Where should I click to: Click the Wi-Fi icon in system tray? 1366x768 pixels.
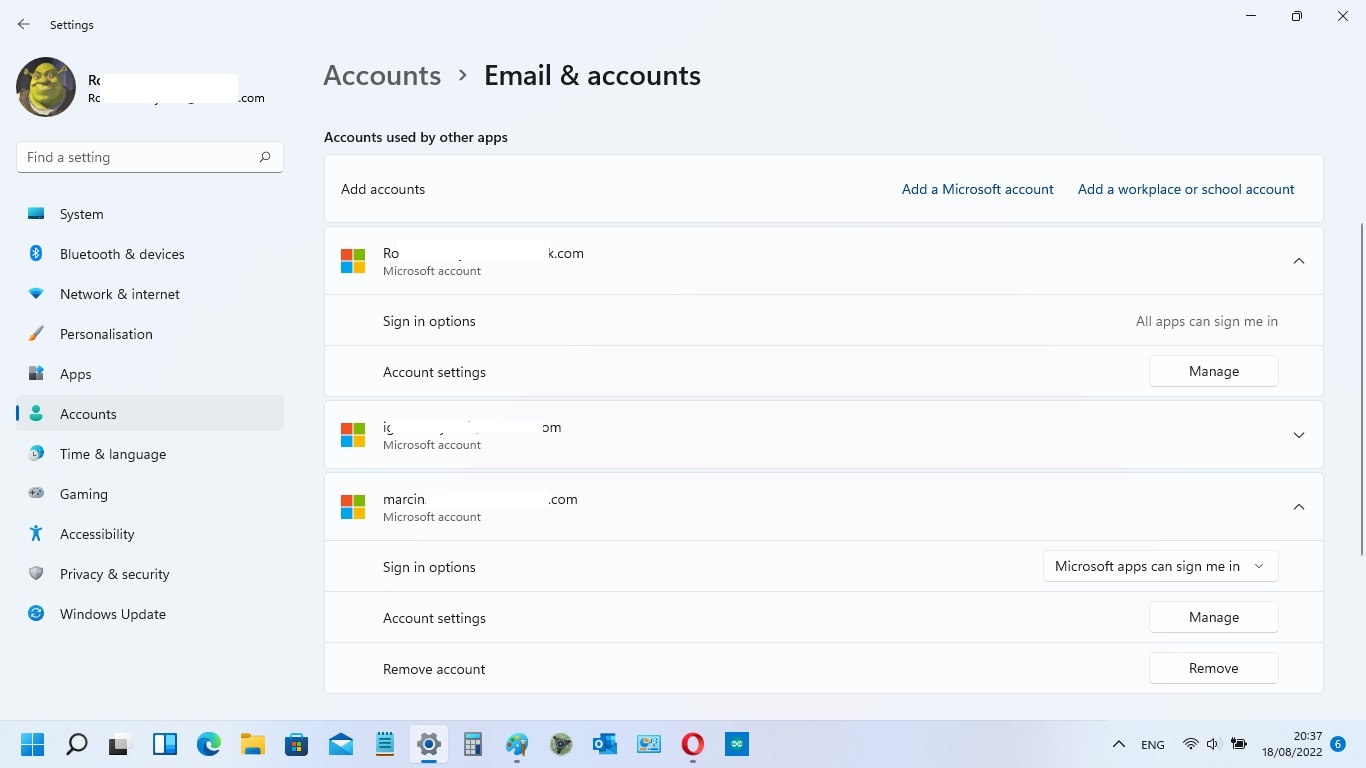point(1190,744)
